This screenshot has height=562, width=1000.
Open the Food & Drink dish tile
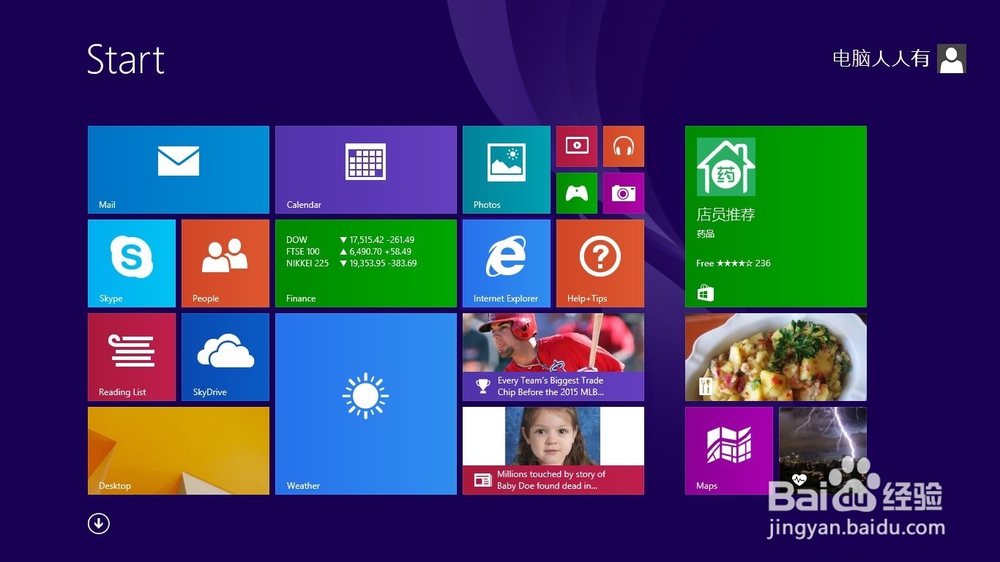[776, 357]
